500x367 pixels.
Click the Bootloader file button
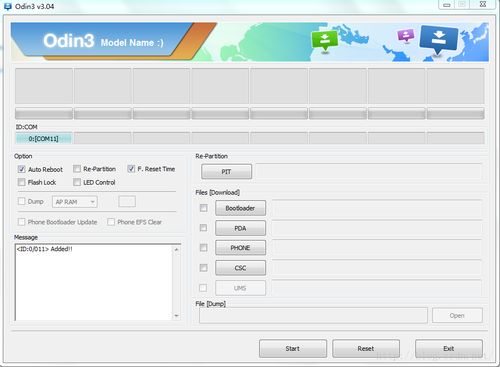[240, 208]
